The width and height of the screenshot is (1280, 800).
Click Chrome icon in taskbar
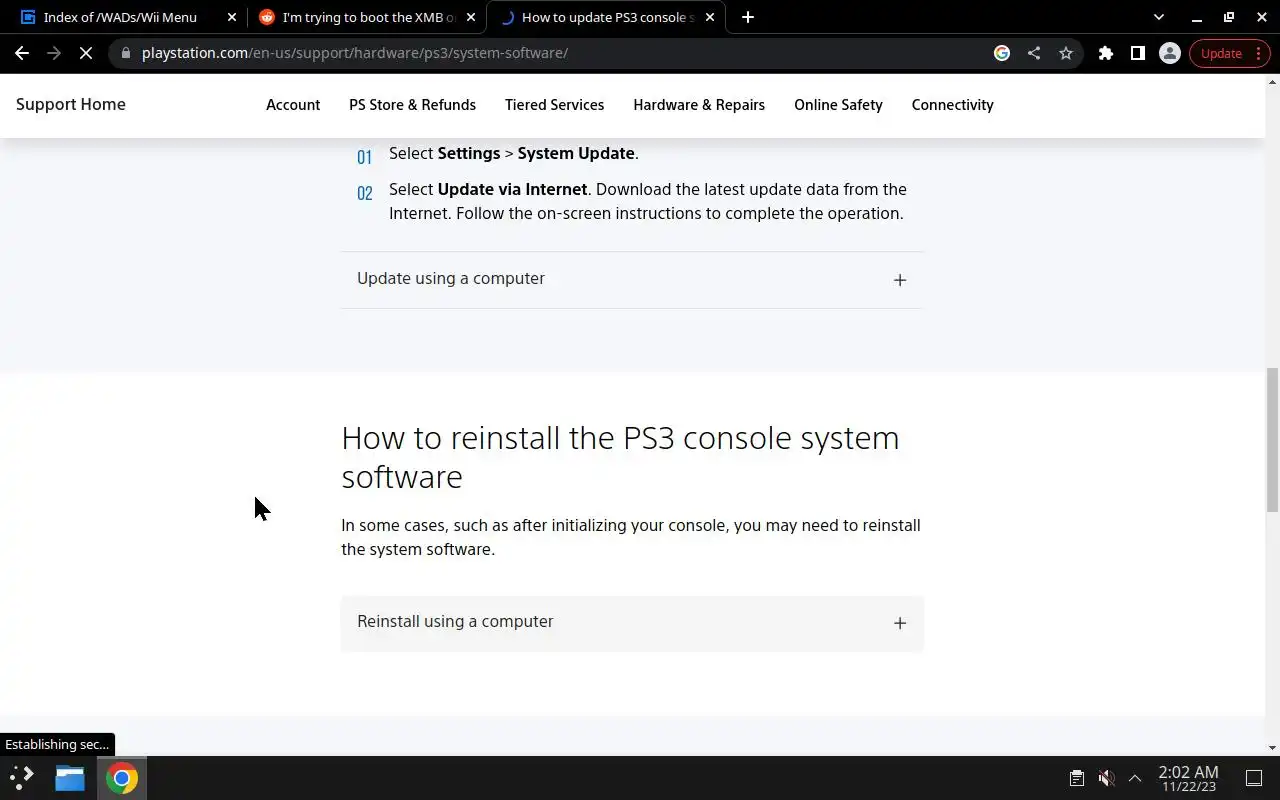[x=122, y=778]
